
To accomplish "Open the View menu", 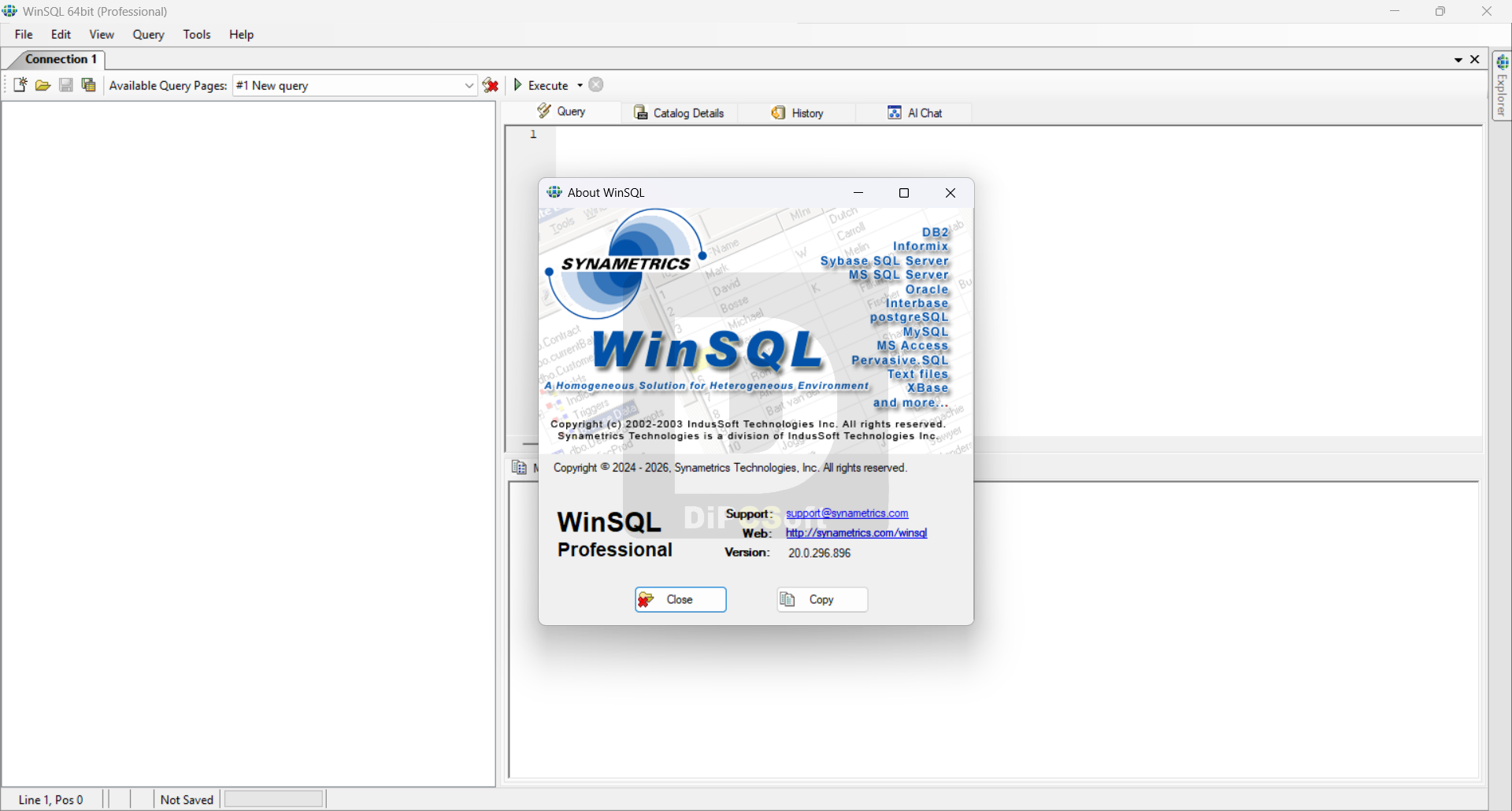I will [x=102, y=35].
